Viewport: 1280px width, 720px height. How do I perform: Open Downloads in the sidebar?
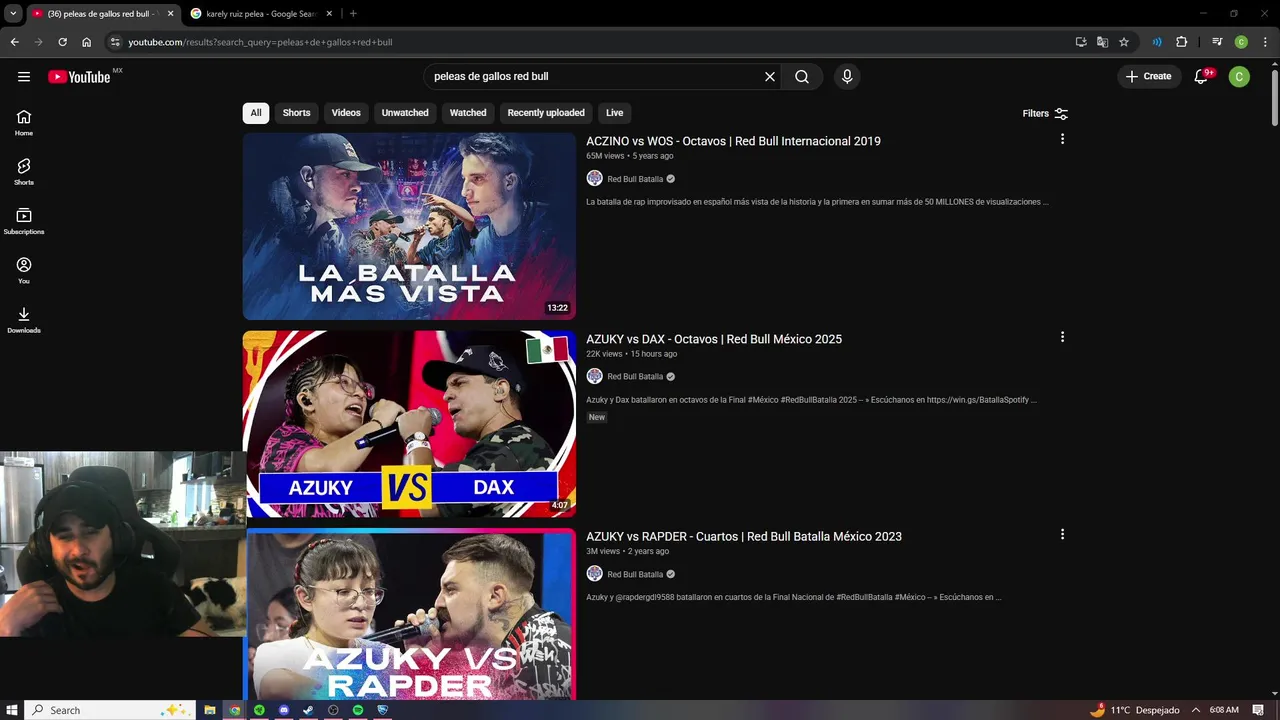coord(24,320)
